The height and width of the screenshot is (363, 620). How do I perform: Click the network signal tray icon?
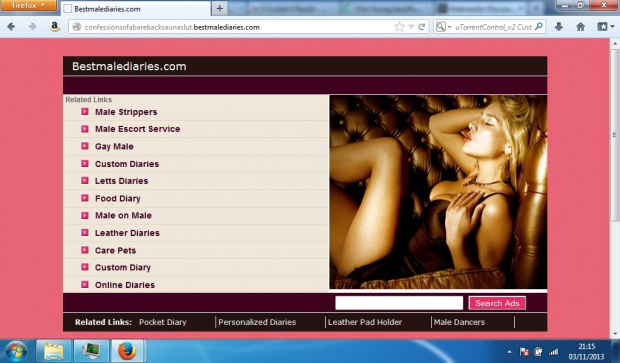point(554,352)
